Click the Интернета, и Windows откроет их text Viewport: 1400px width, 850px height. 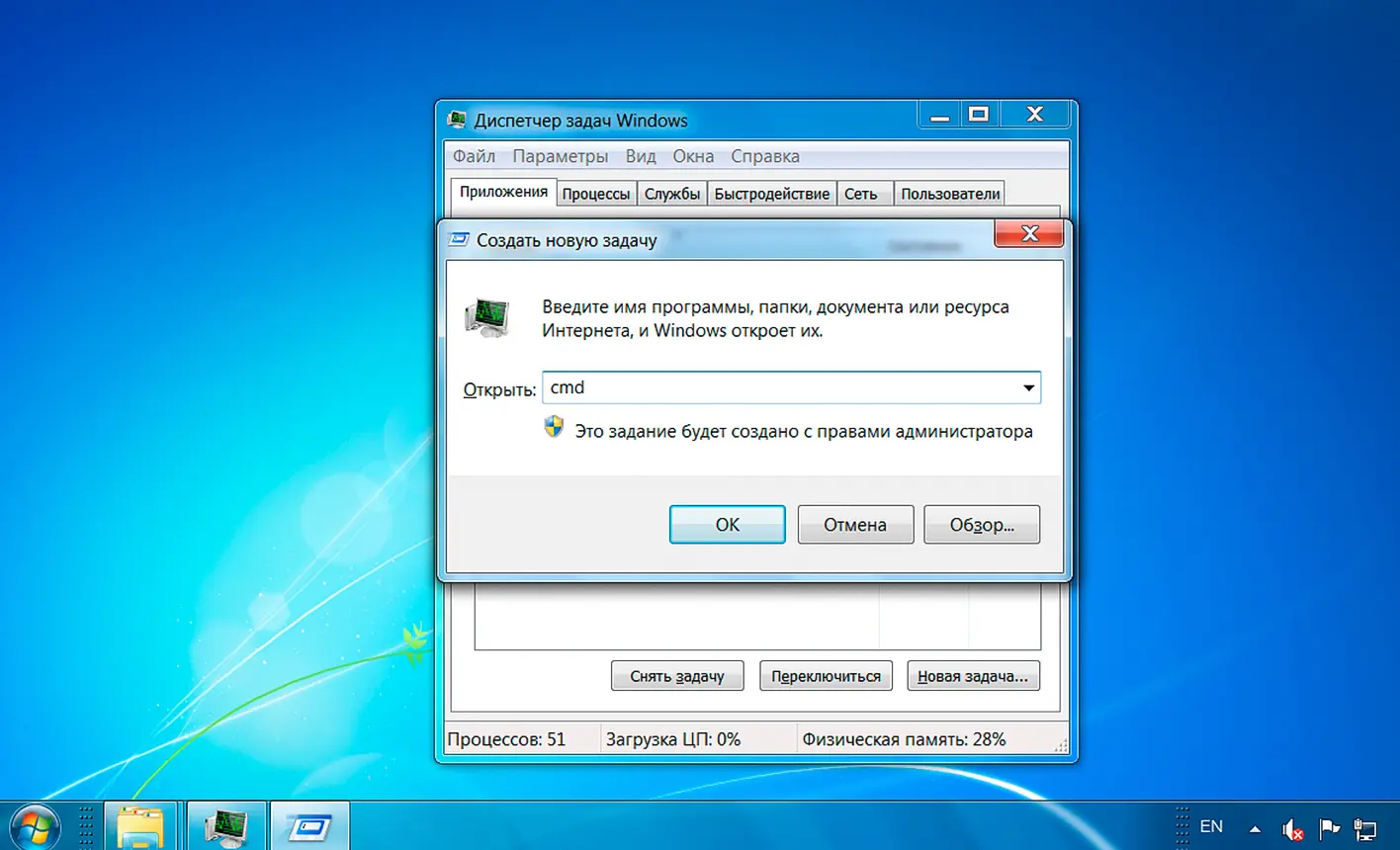pyautogui.click(x=682, y=331)
